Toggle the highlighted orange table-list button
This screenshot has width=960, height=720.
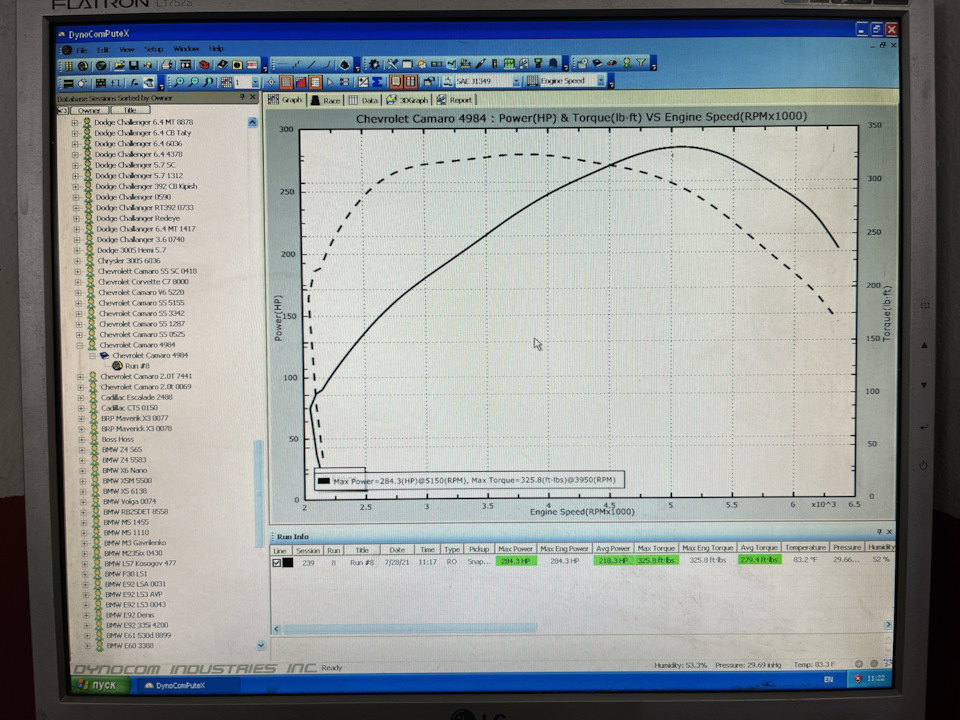316,82
